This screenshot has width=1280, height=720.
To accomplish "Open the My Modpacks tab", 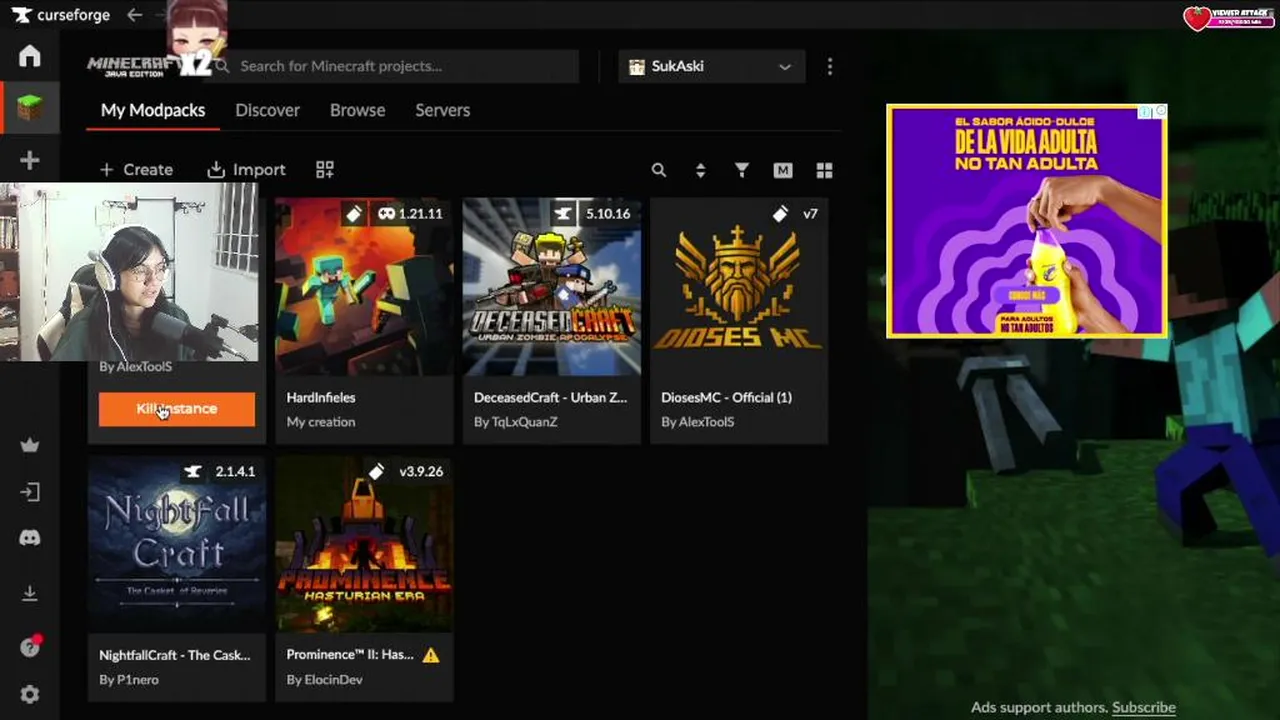I will point(153,110).
